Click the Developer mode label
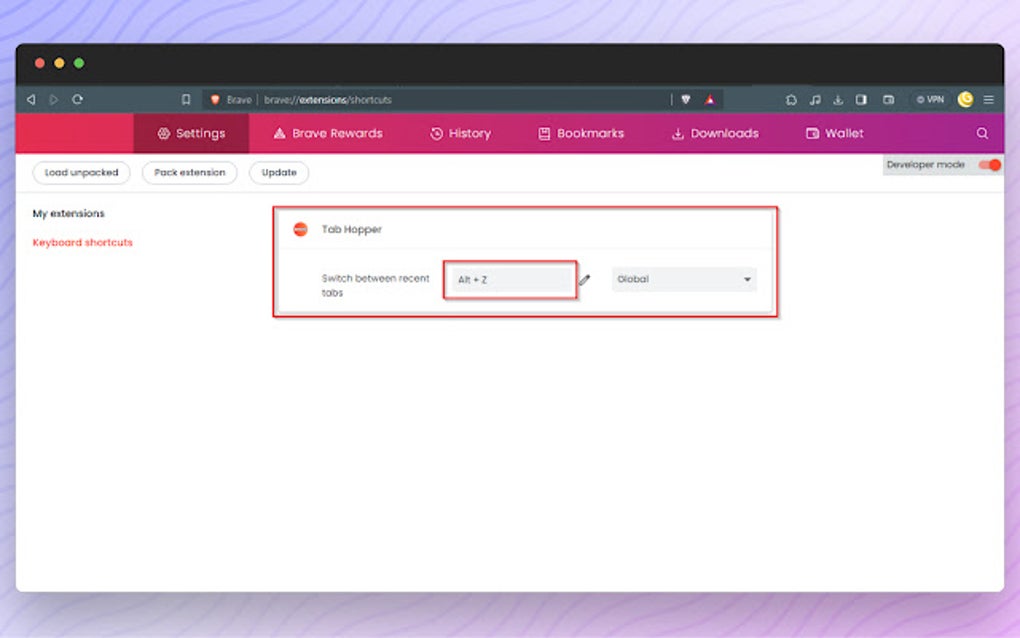This screenshot has width=1020, height=638. 925,165
